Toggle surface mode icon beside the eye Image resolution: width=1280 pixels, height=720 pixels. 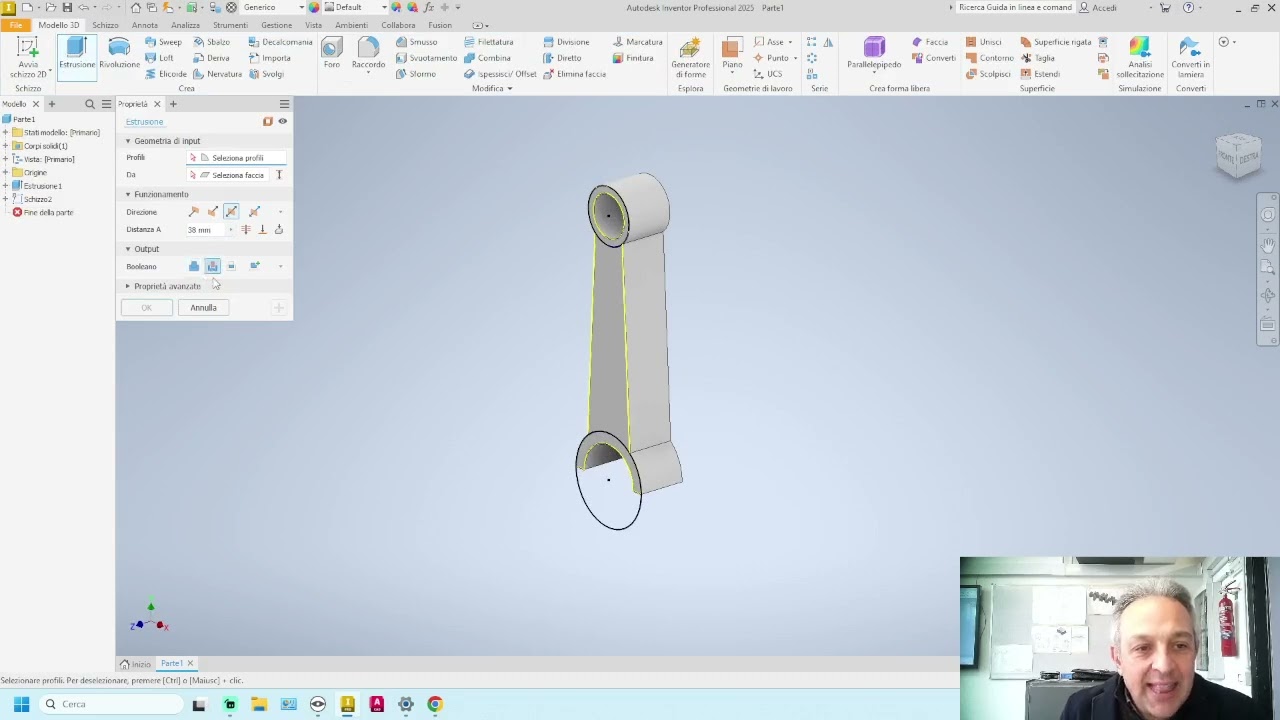click(267, 121)
